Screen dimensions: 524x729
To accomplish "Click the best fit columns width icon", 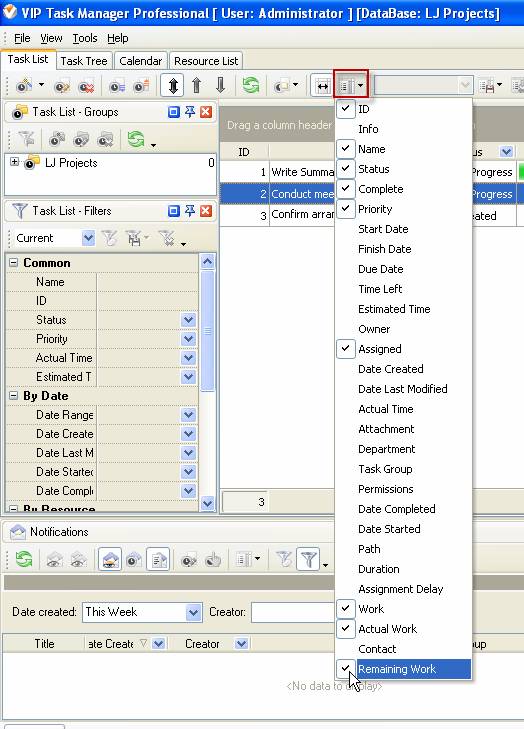I will (322, 86).
